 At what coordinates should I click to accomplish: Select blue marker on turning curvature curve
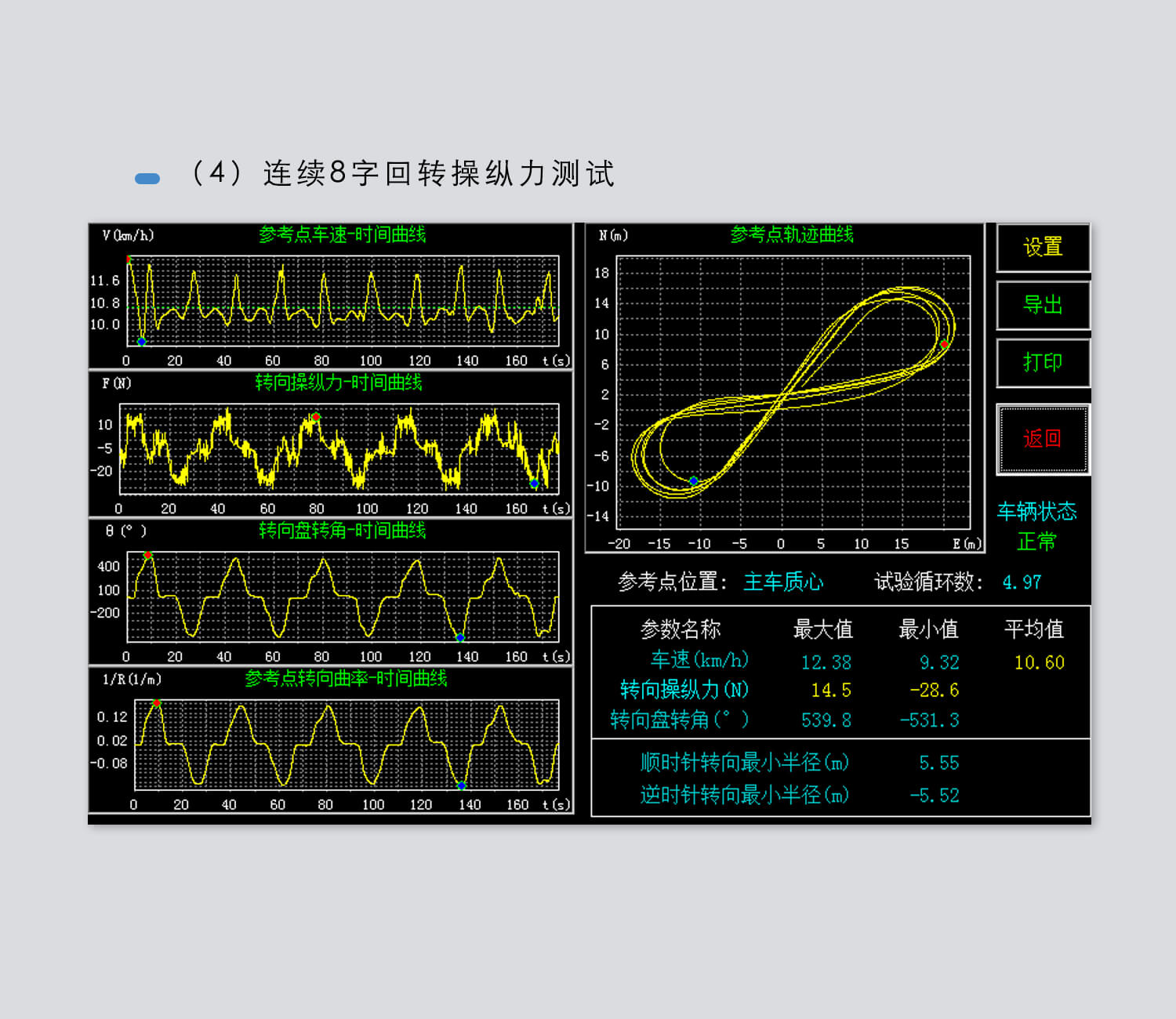[x=462, y=785]
